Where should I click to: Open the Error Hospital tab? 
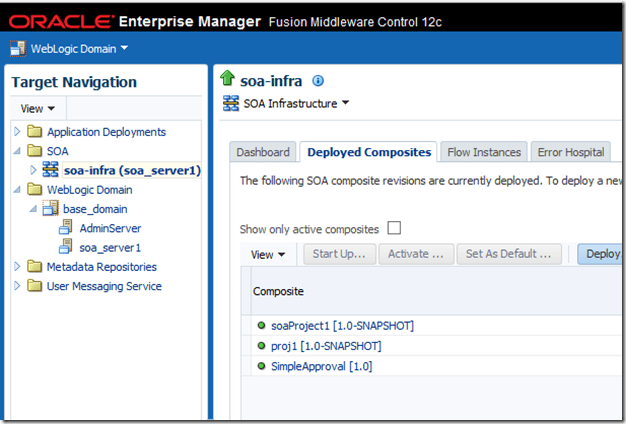click(x=571, y=152)
